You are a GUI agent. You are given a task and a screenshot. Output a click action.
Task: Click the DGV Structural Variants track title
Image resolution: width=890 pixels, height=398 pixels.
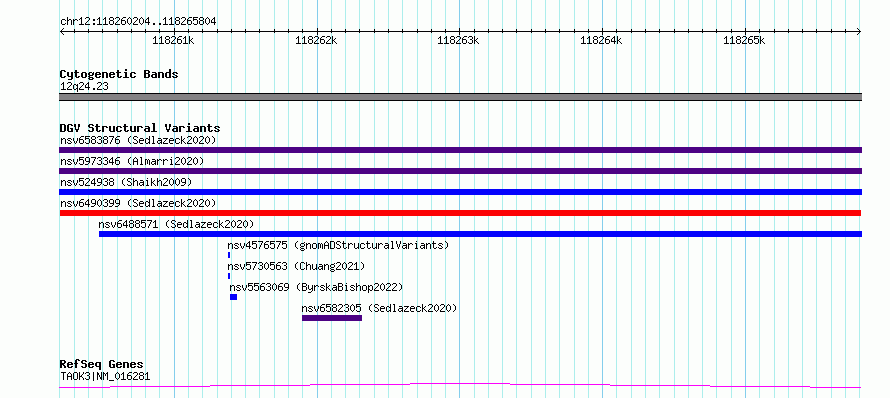[x=140, y=128]
